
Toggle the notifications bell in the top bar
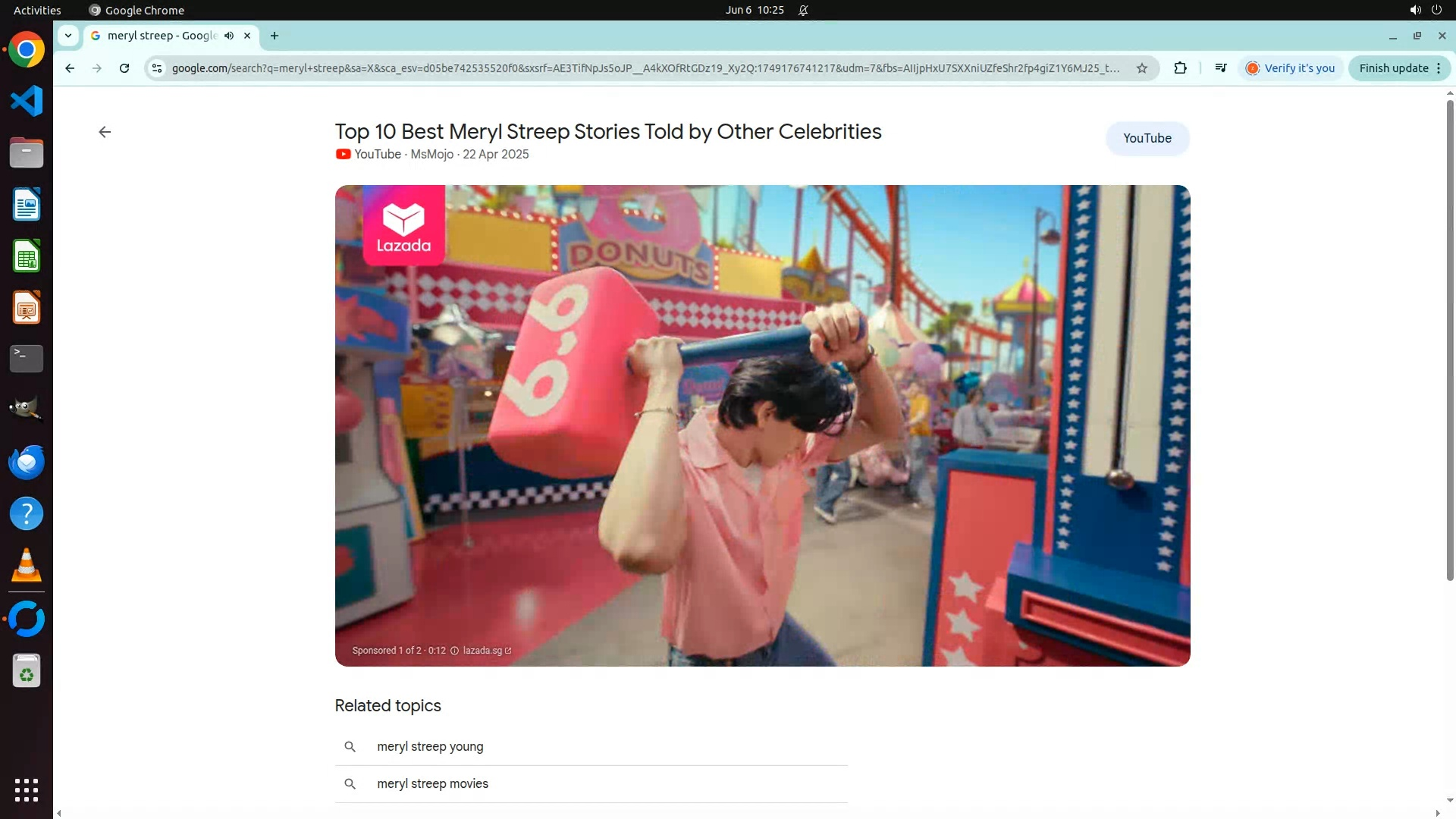click(x=803, y=10)
